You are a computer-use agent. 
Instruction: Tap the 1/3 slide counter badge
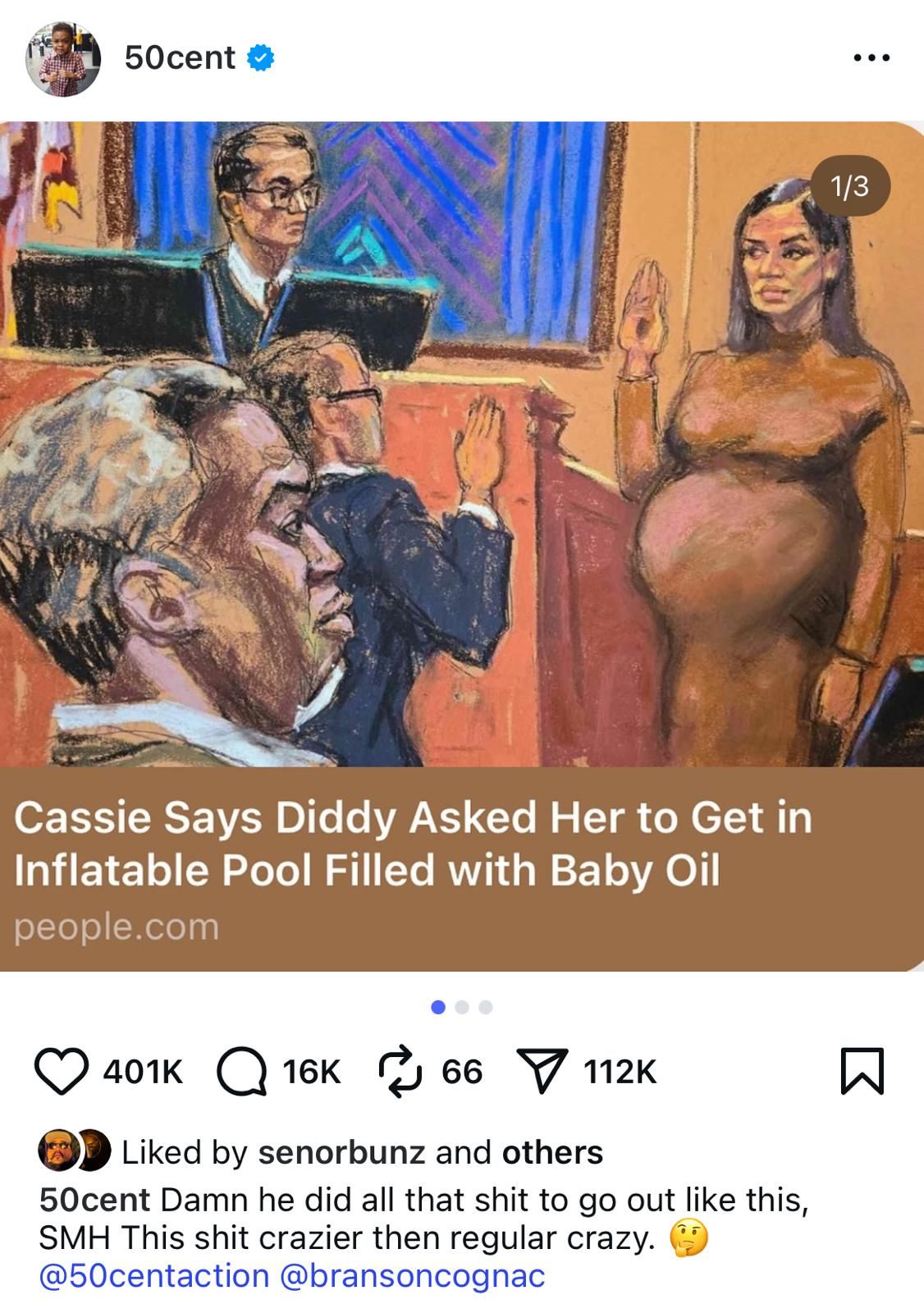coord(850,186)
